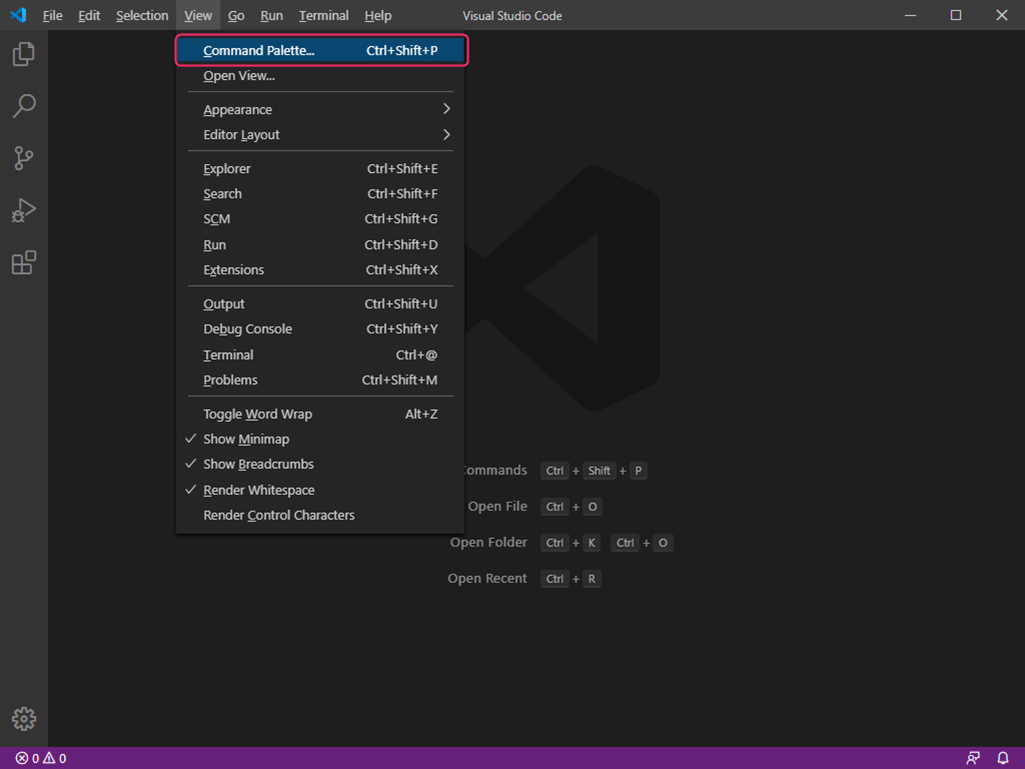
Task: Click the Open File watermark label
Action: pyautogui.click(x=497, y=506)
